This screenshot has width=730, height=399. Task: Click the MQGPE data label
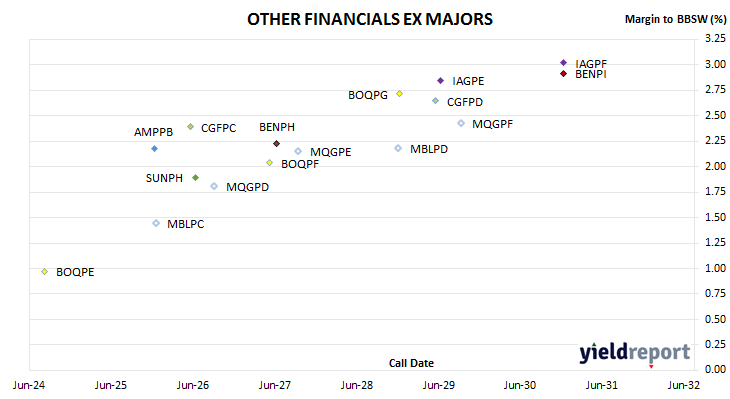point(331,152)
